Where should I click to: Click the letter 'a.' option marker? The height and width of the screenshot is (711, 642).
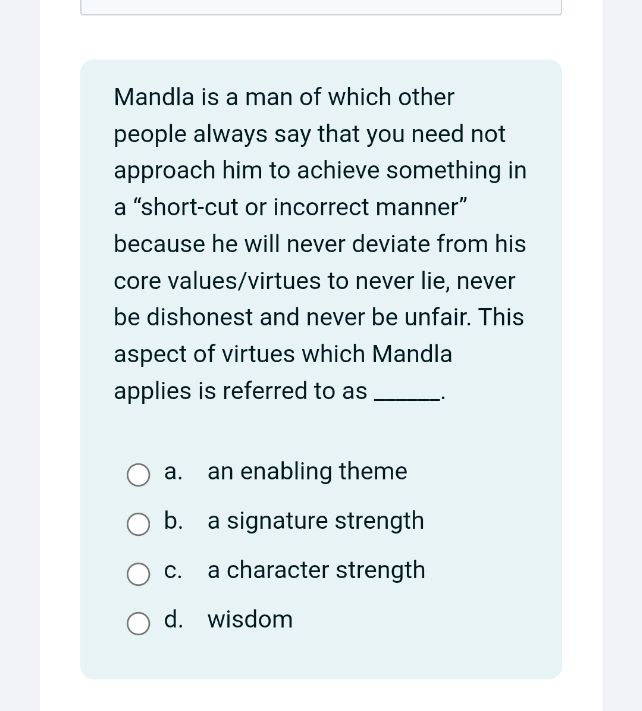tap(173, 472)
